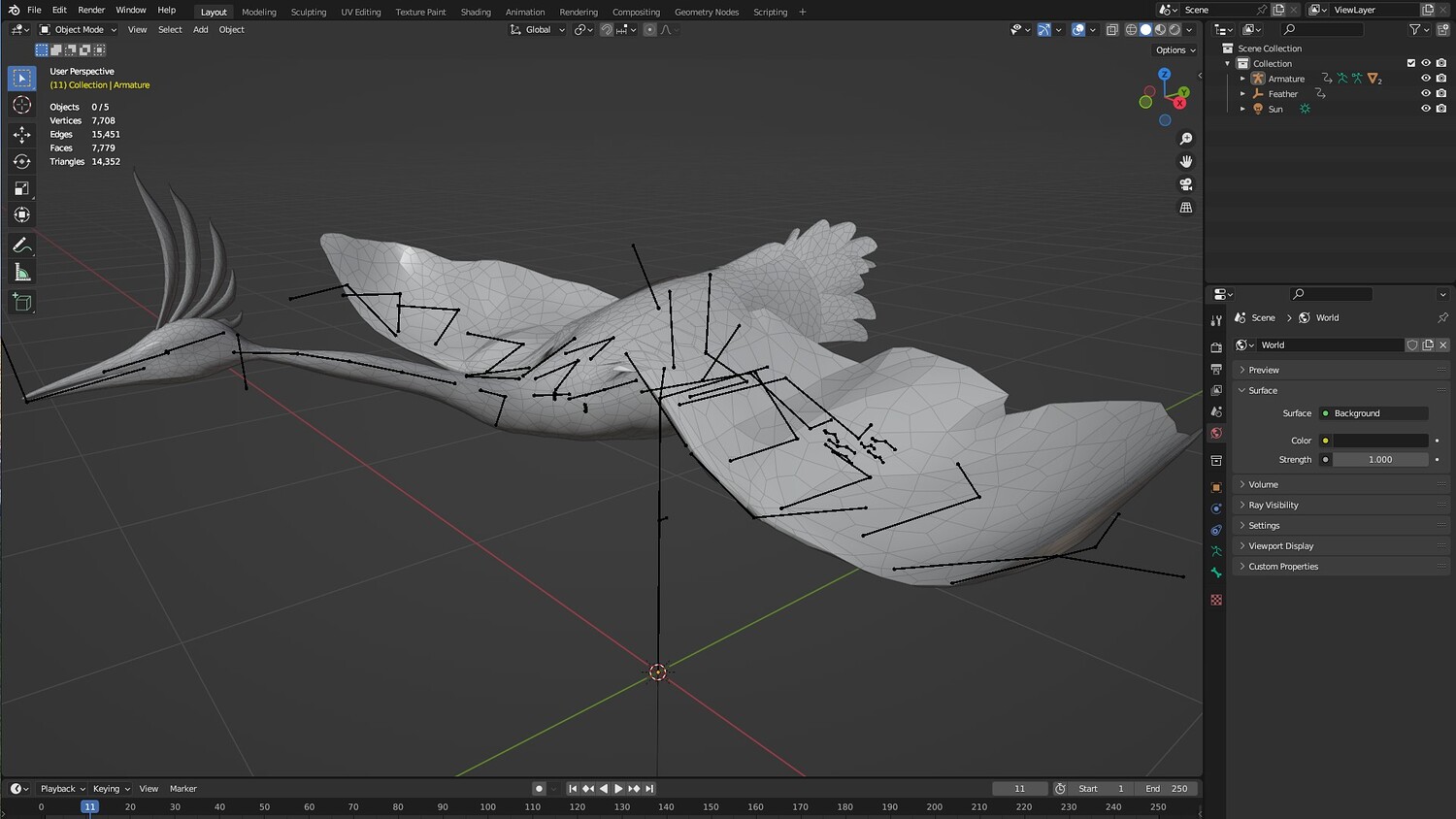Jump to the last frame

tap(649, 789)
